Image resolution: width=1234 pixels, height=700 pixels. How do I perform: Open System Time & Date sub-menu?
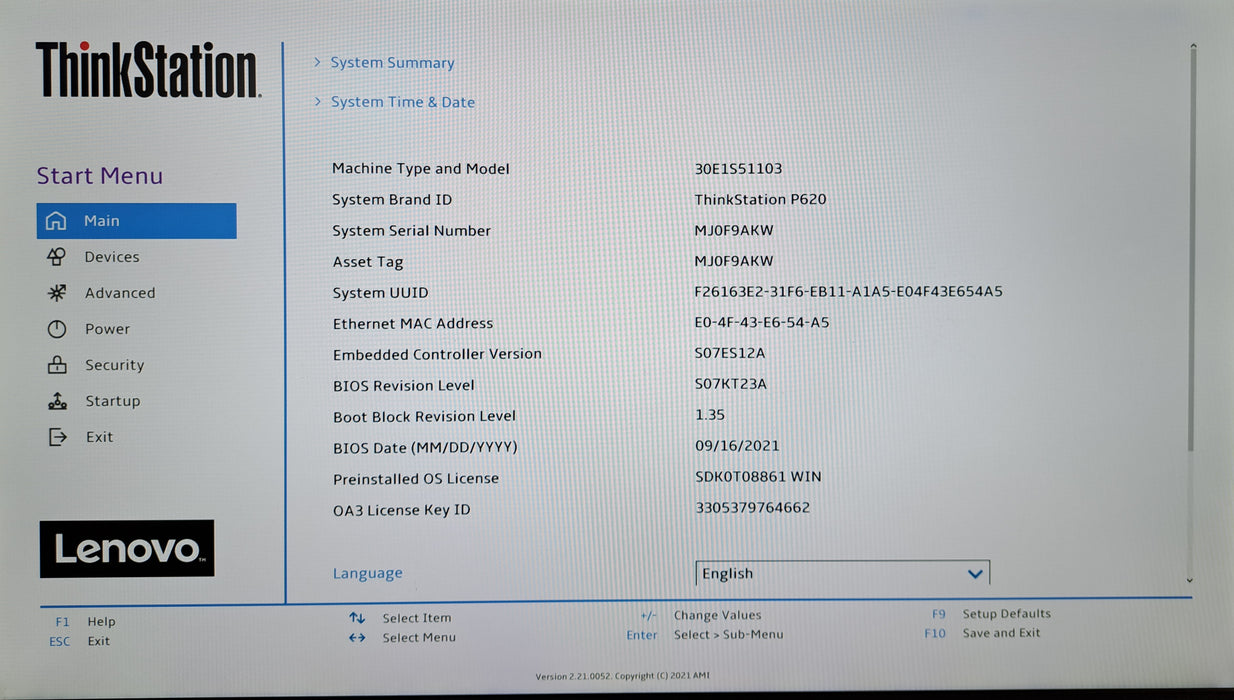[403, 102]
